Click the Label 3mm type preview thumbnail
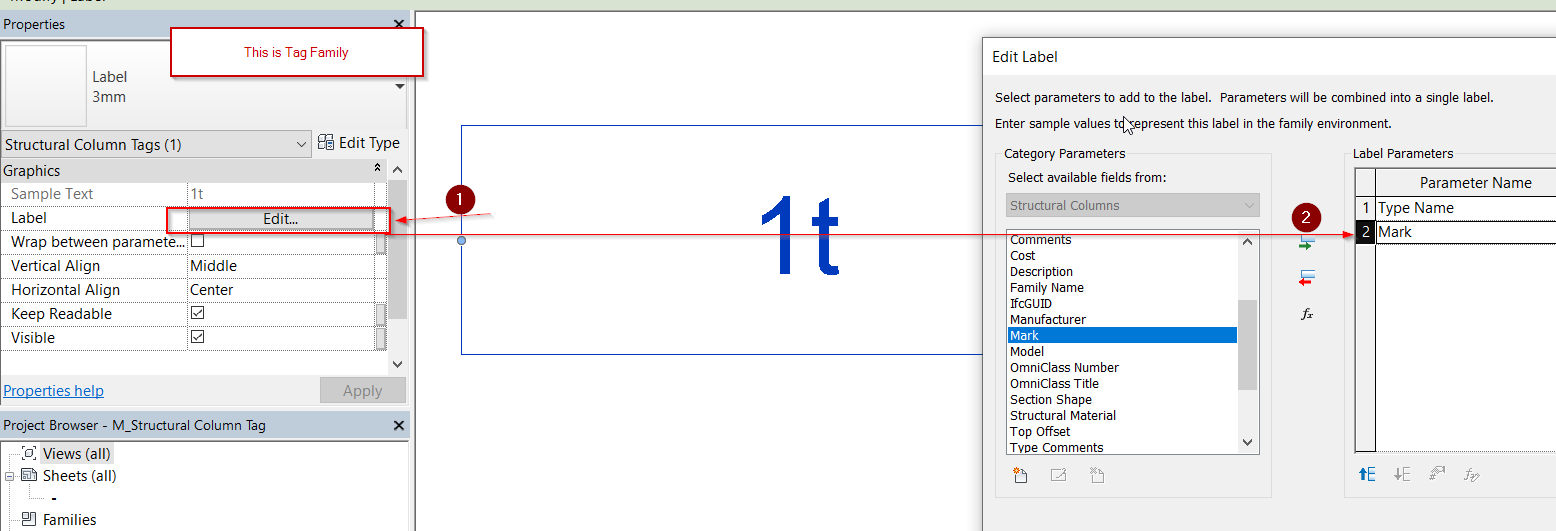 tap(45, 86)
